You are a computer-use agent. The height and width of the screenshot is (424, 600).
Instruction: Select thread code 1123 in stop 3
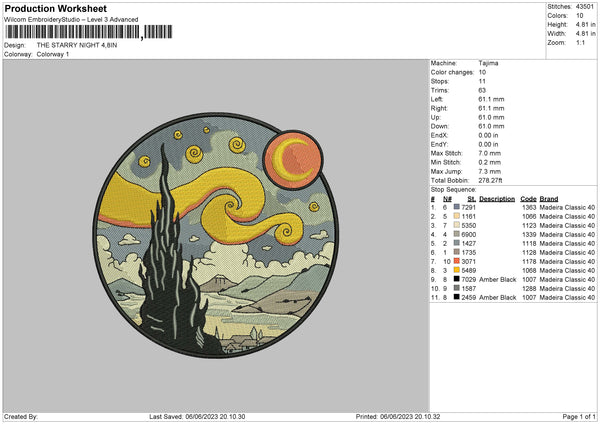(x=529, y=225)
